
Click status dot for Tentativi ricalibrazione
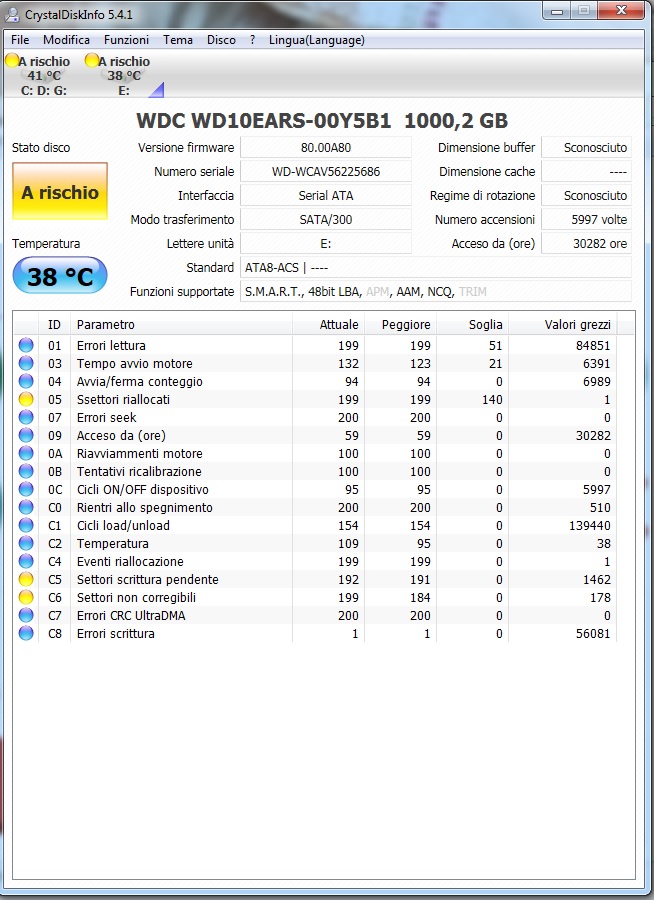point(26,471)
